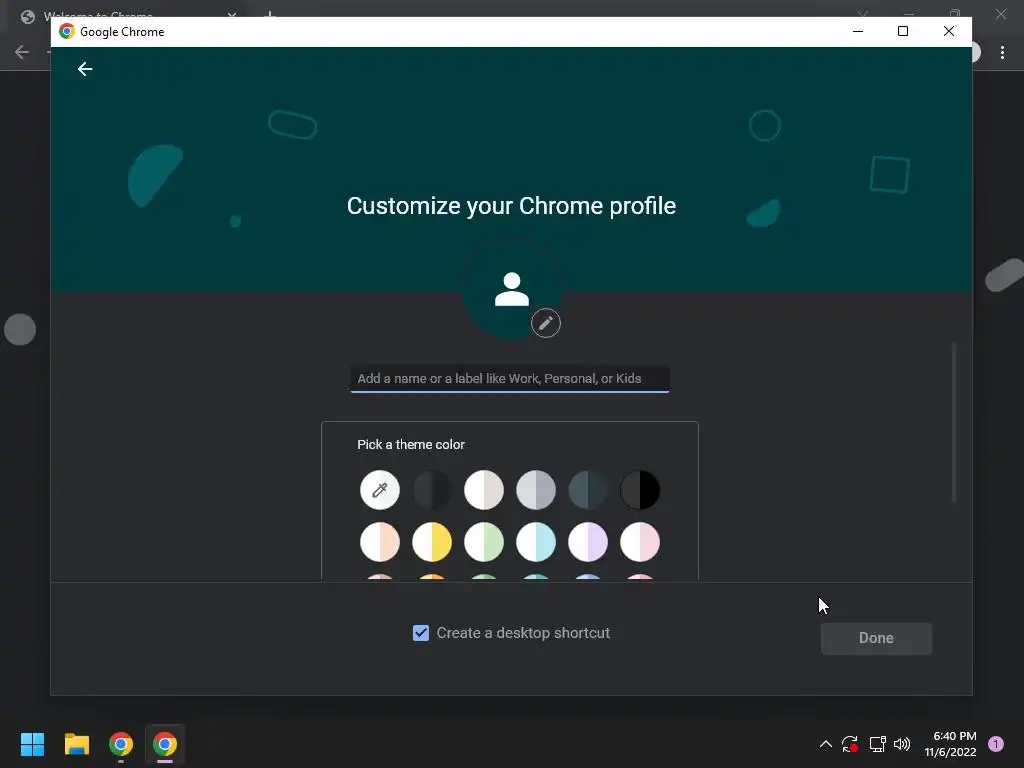
Task: Show hidden system tray icons
Action: (x=825, y=744)
